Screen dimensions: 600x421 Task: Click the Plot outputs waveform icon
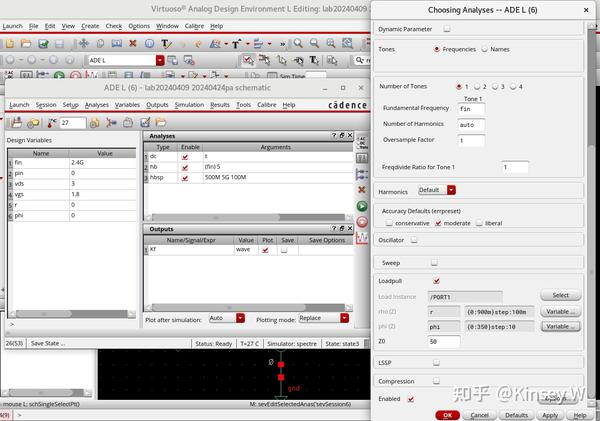362,238
